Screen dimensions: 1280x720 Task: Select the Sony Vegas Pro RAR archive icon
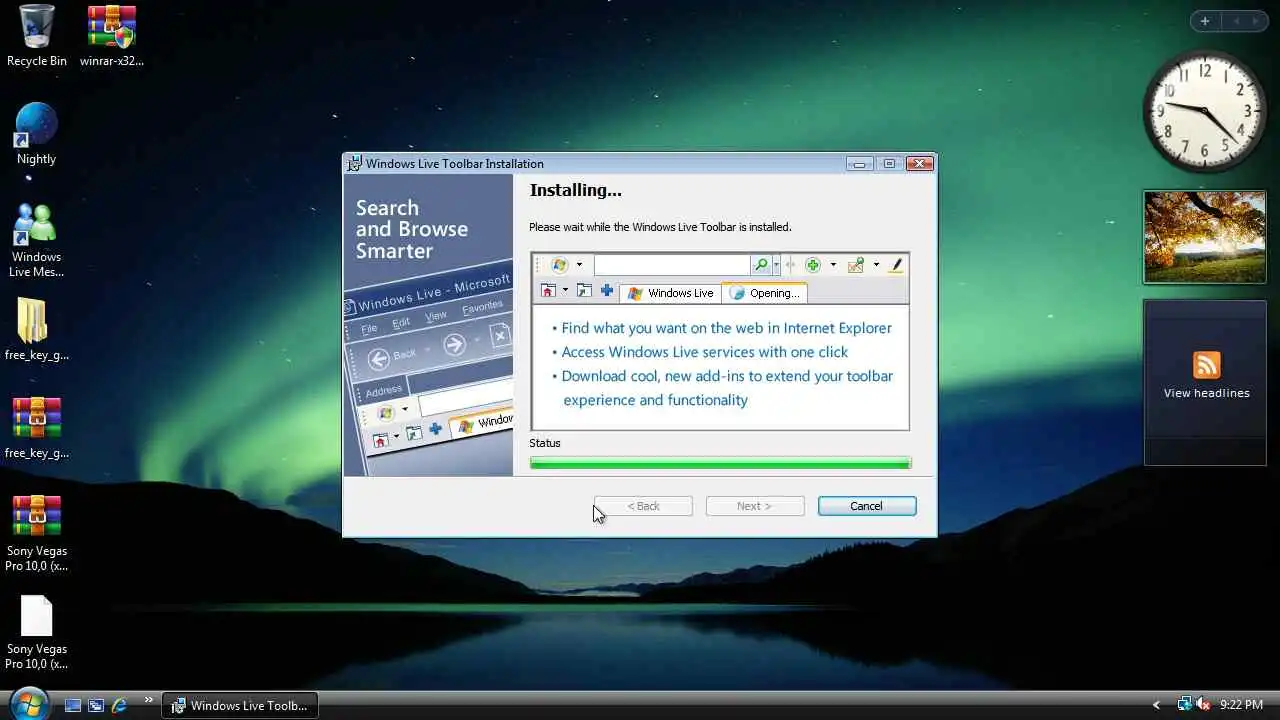[36, 533]
